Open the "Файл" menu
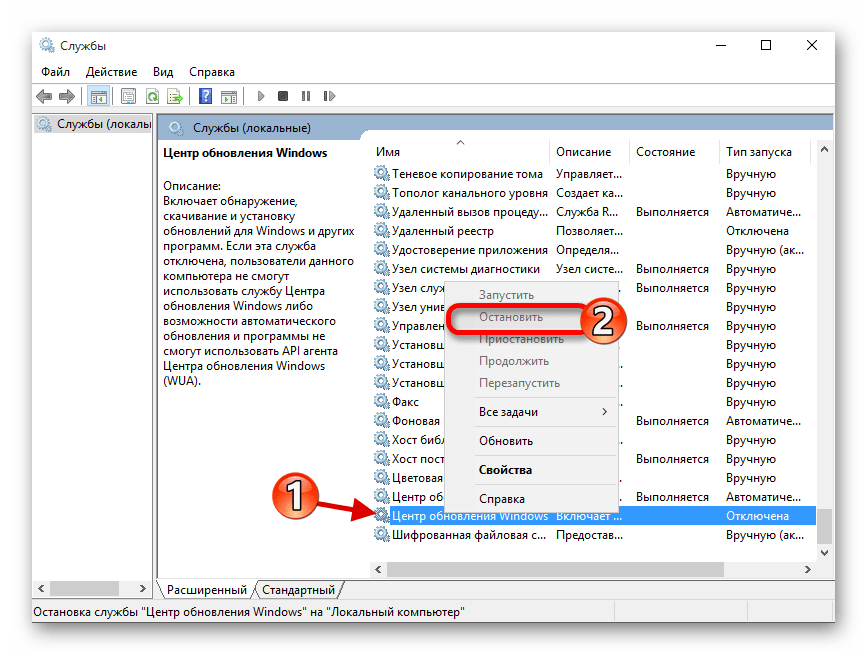The width and height of the screenshot is (867, 655). pyautogui.click(x=55, y=72)
